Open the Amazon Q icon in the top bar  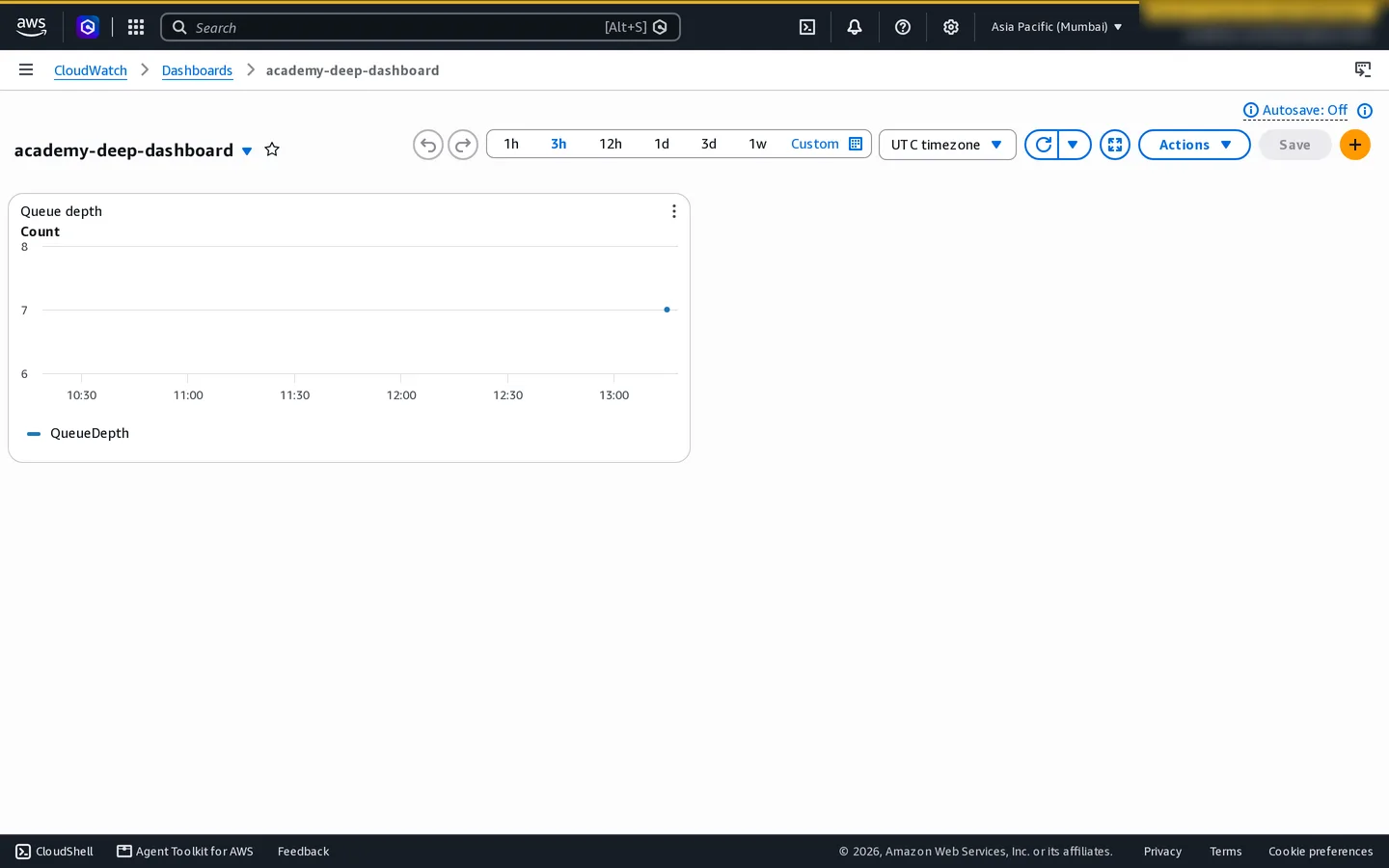pyautogui.click(x=88, y=27)
